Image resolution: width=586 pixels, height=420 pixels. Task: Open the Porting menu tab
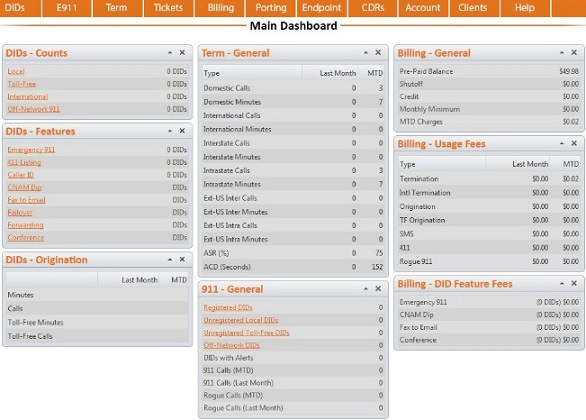(271, 8)
